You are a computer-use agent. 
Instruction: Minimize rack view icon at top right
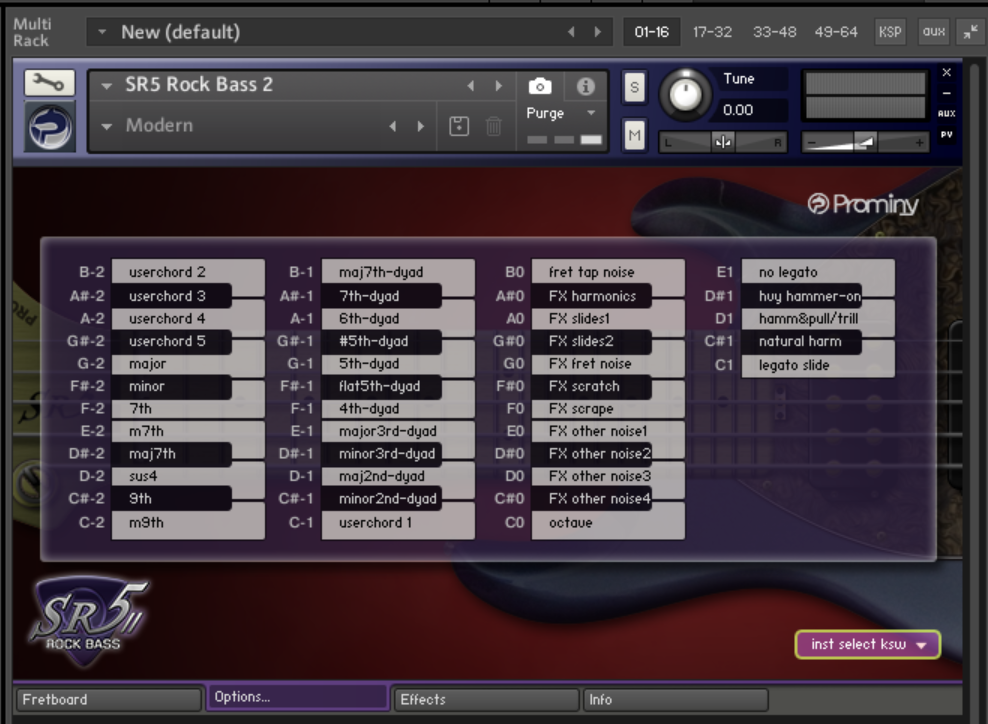point(970,32)
